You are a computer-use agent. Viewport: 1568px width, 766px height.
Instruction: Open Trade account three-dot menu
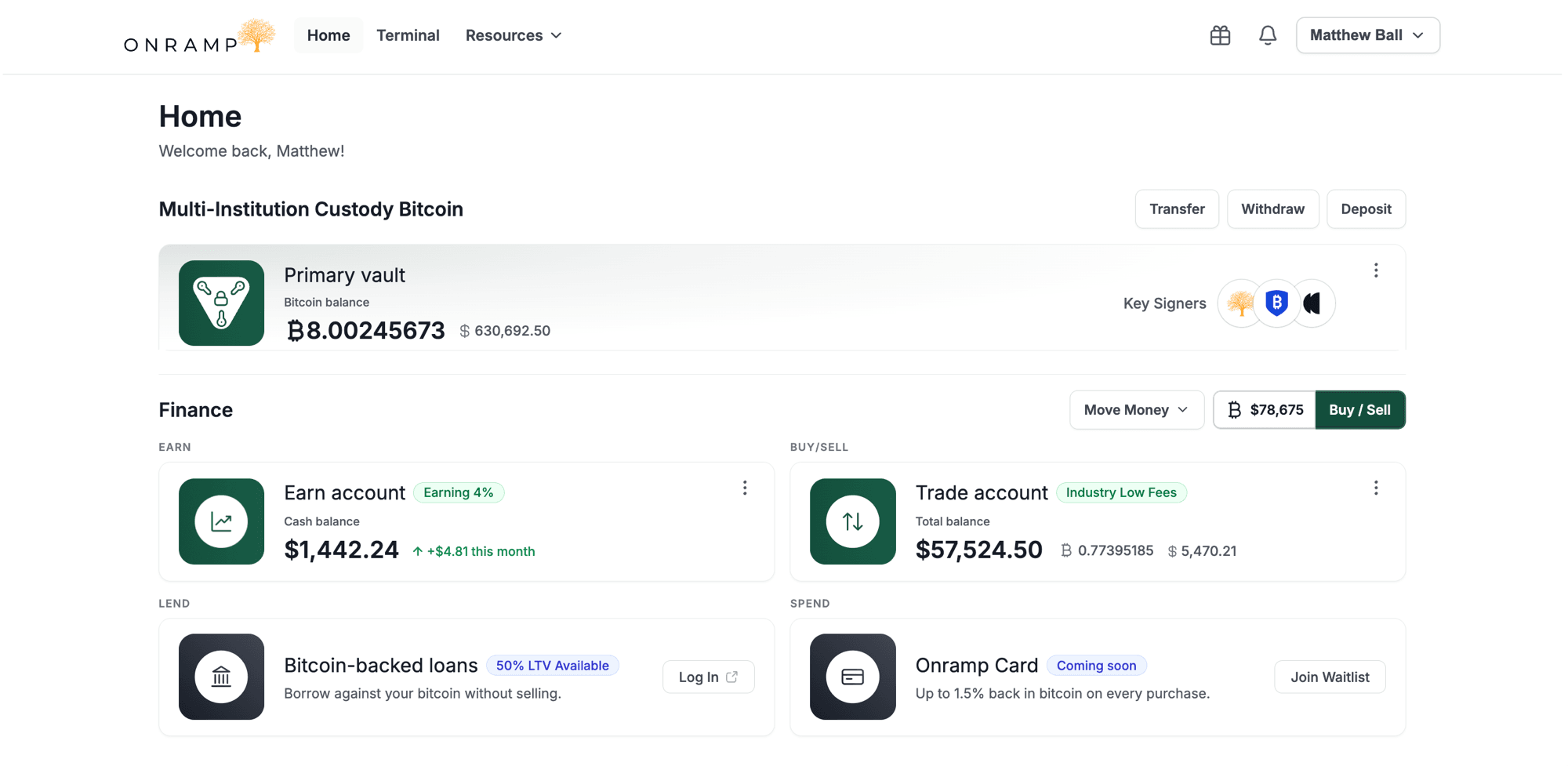[x=1376, y=488]
